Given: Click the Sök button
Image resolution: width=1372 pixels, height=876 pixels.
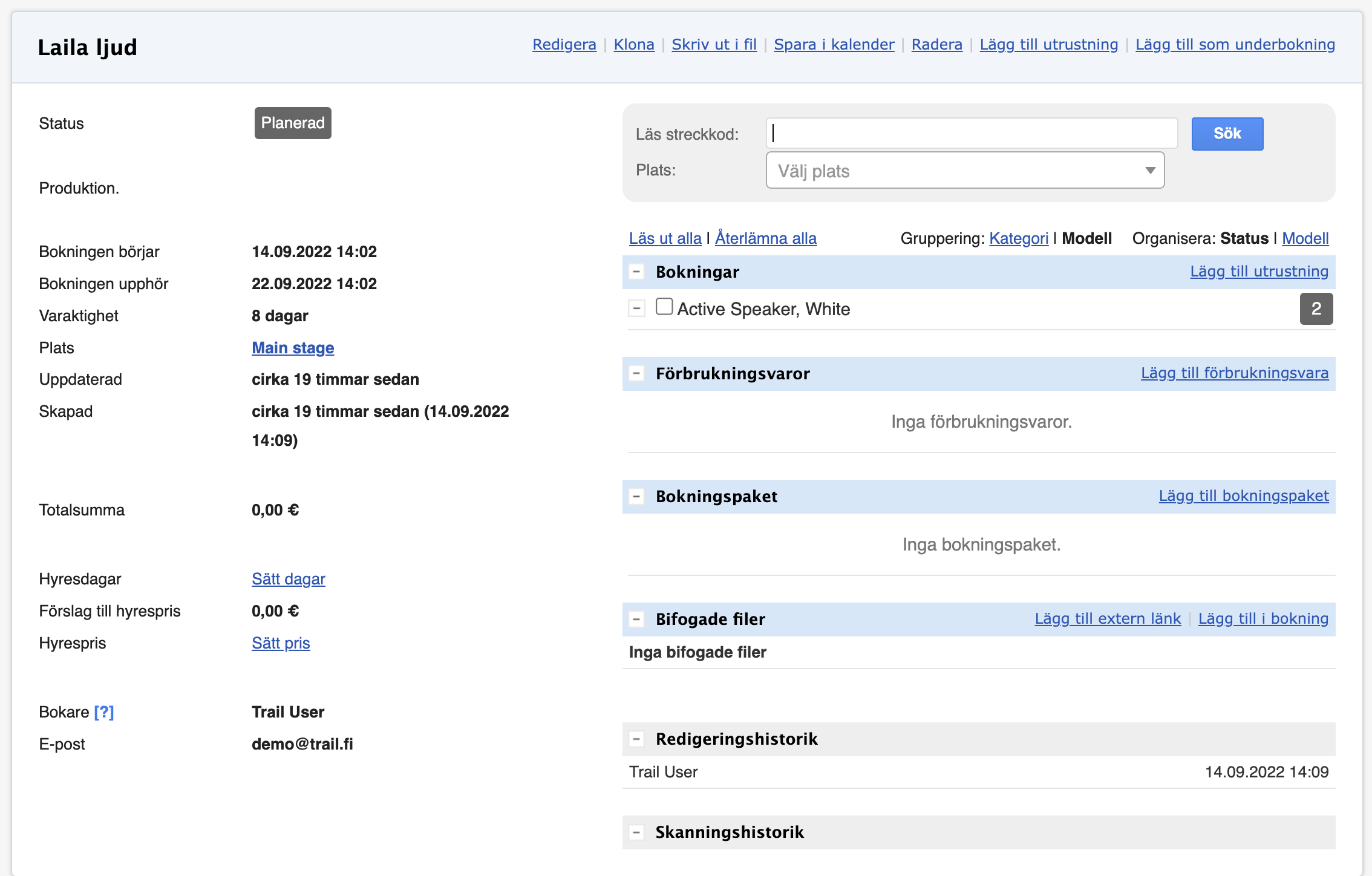Looking at the screenshot, I should (x=1227, y=134).
